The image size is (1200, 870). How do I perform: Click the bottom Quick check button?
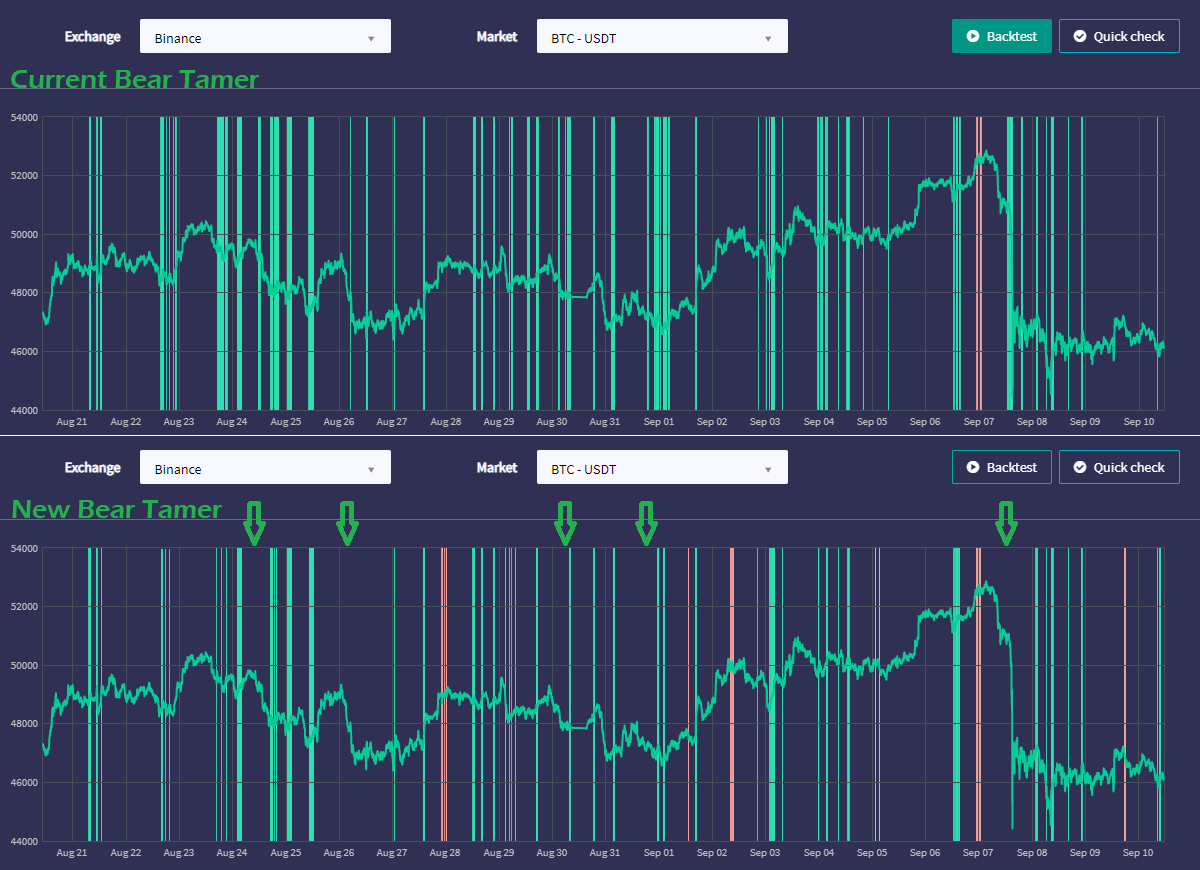click(1119, 467)
